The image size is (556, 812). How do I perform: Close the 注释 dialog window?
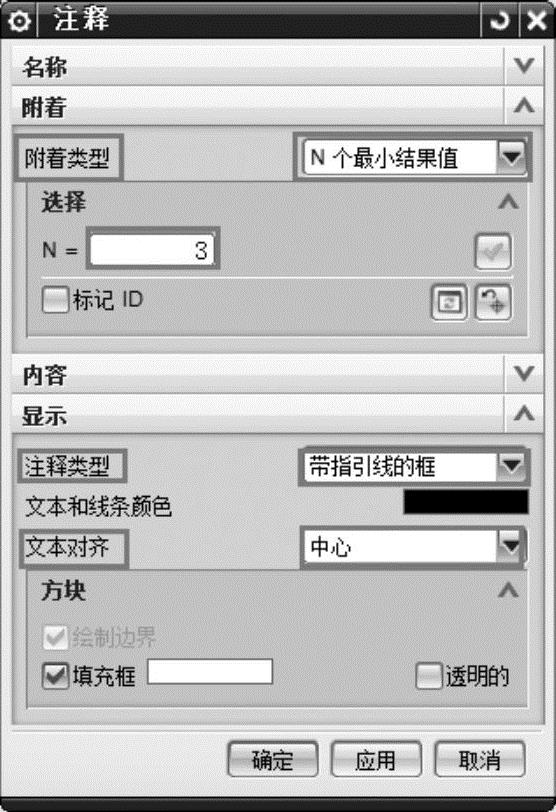[536, 21]
